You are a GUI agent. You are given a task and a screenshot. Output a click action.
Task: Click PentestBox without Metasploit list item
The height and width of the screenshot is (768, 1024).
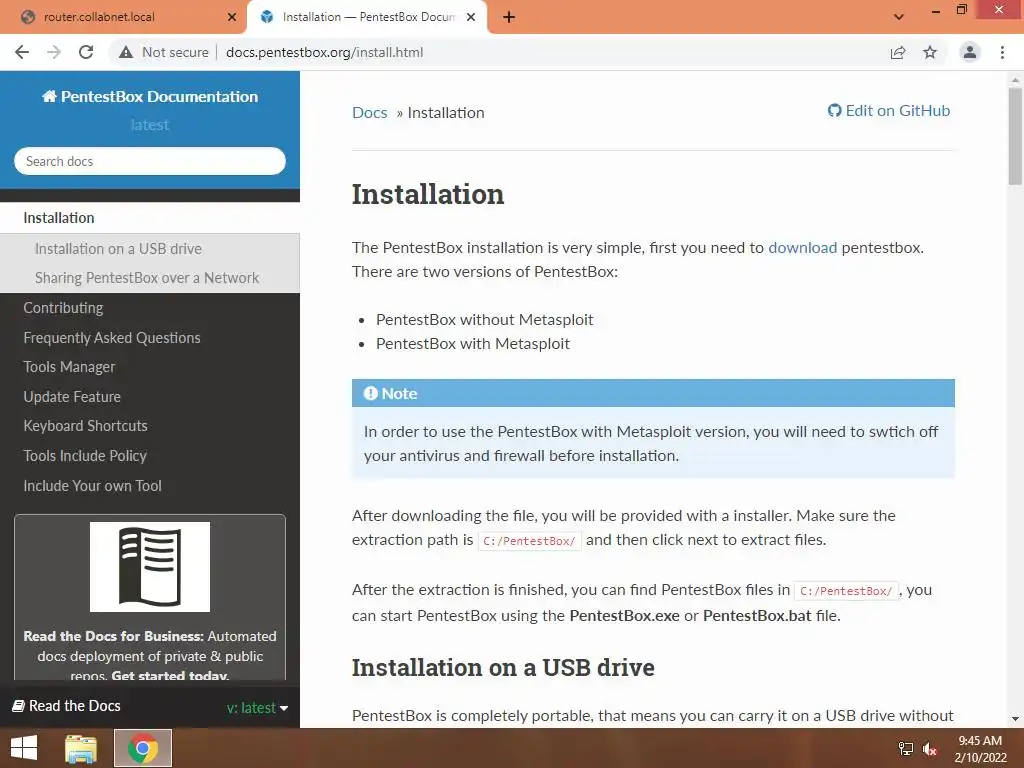(485, 319)
